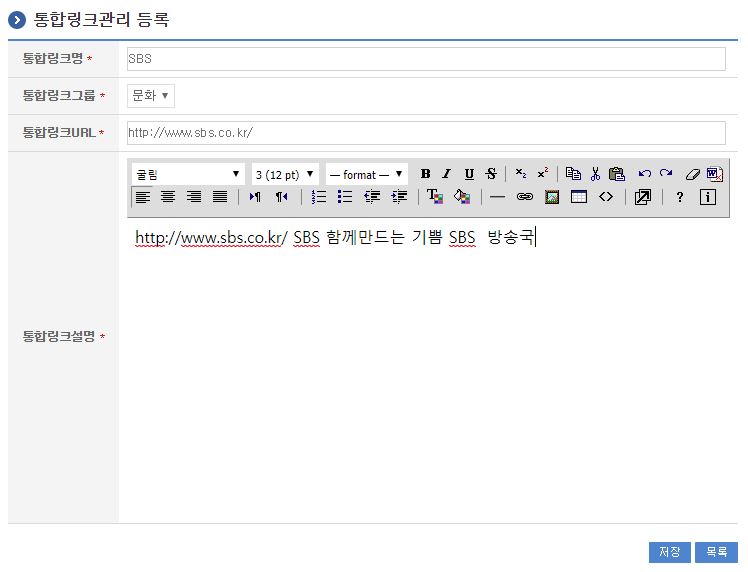Image resolution: width=748 pixels, height=572 pixels.
Task: Open the text color picker
Action: (x=435, y=197)
